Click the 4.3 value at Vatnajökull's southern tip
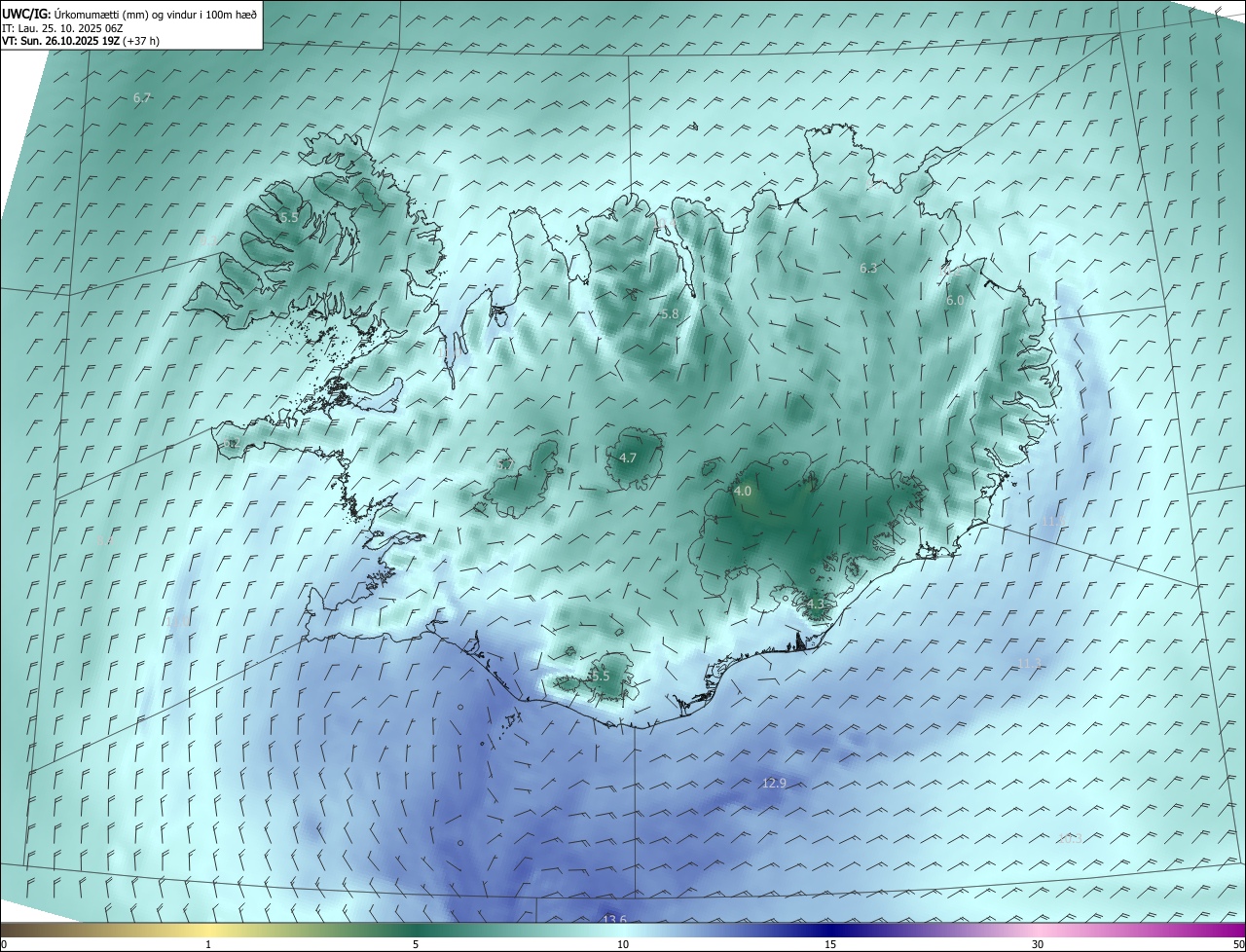This screenshot has width=1246, height=952. [x=815, y=604]
